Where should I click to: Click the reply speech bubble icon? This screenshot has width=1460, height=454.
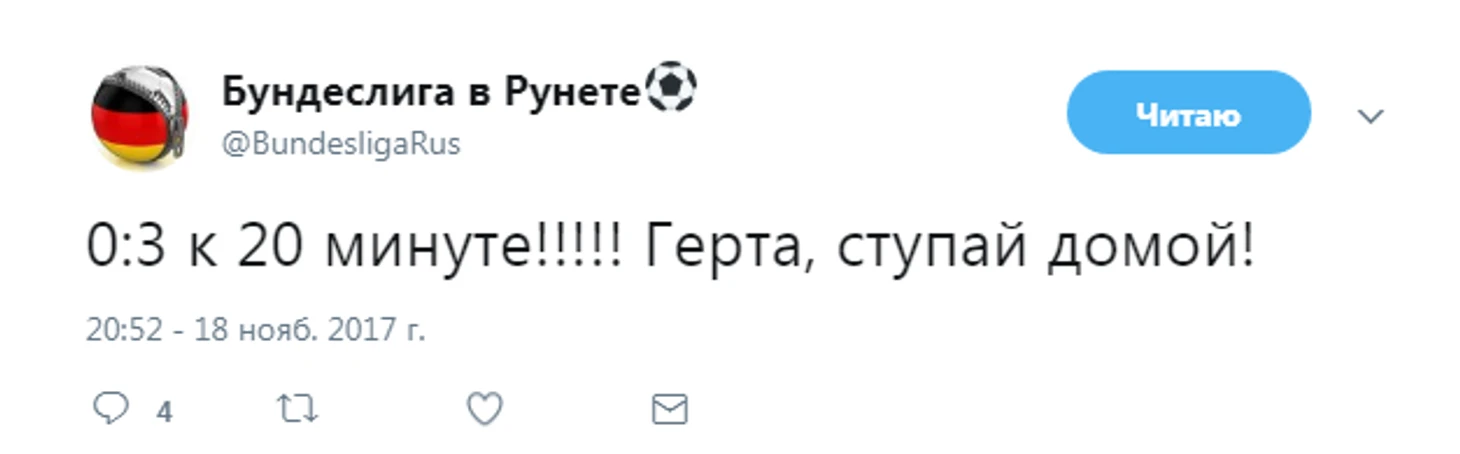coord(110,408)
